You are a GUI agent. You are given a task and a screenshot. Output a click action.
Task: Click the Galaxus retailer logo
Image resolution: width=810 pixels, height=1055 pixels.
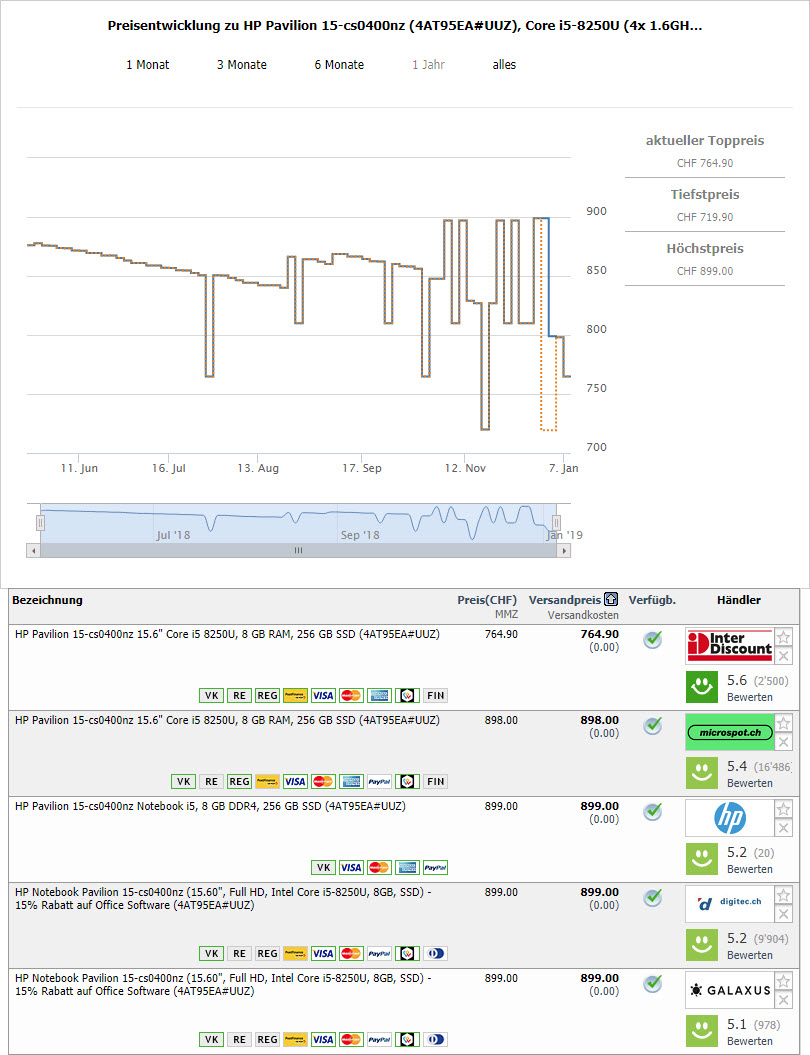coord(729,990)
